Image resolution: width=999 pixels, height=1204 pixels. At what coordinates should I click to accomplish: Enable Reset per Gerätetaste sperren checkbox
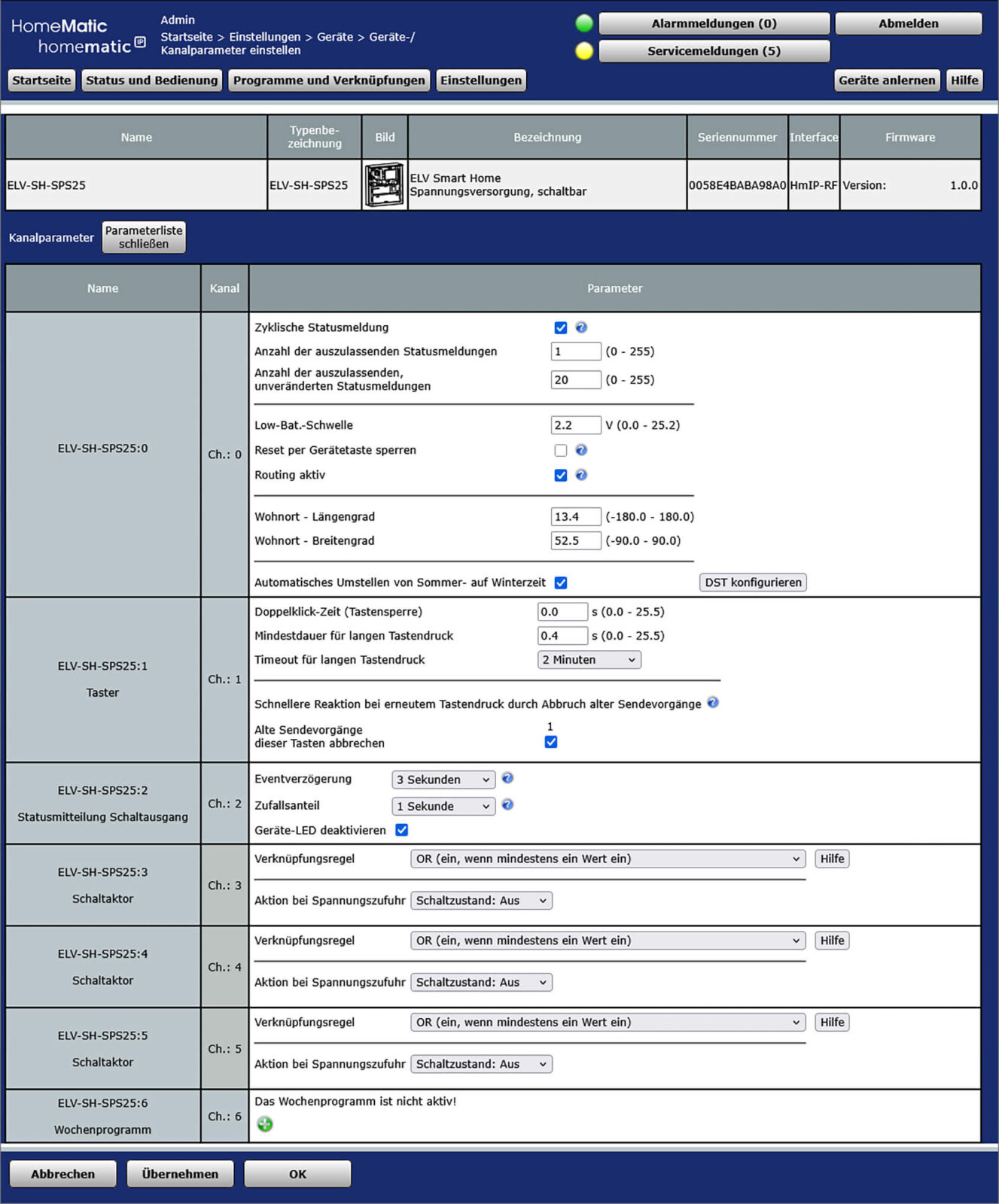(x=560, y=450)
